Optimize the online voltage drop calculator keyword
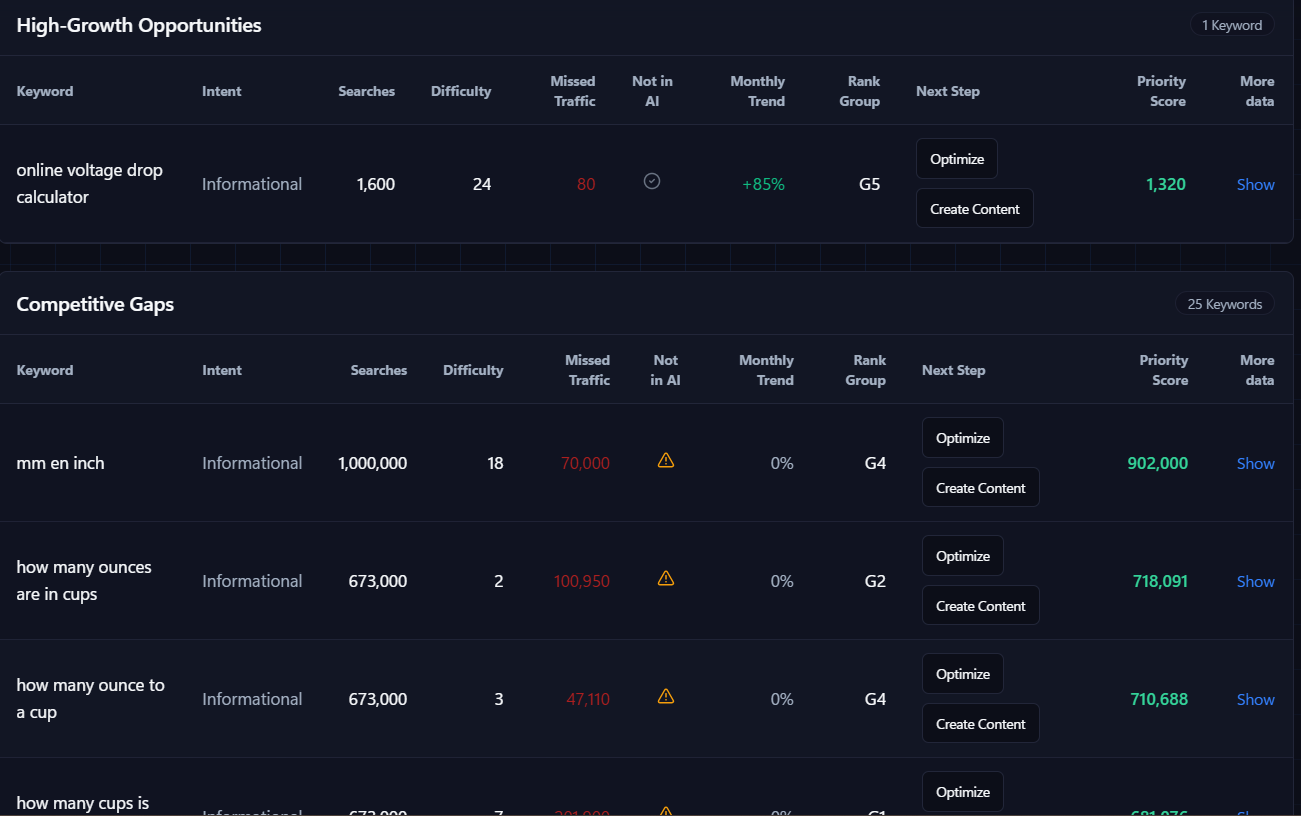 coord(957,159)
